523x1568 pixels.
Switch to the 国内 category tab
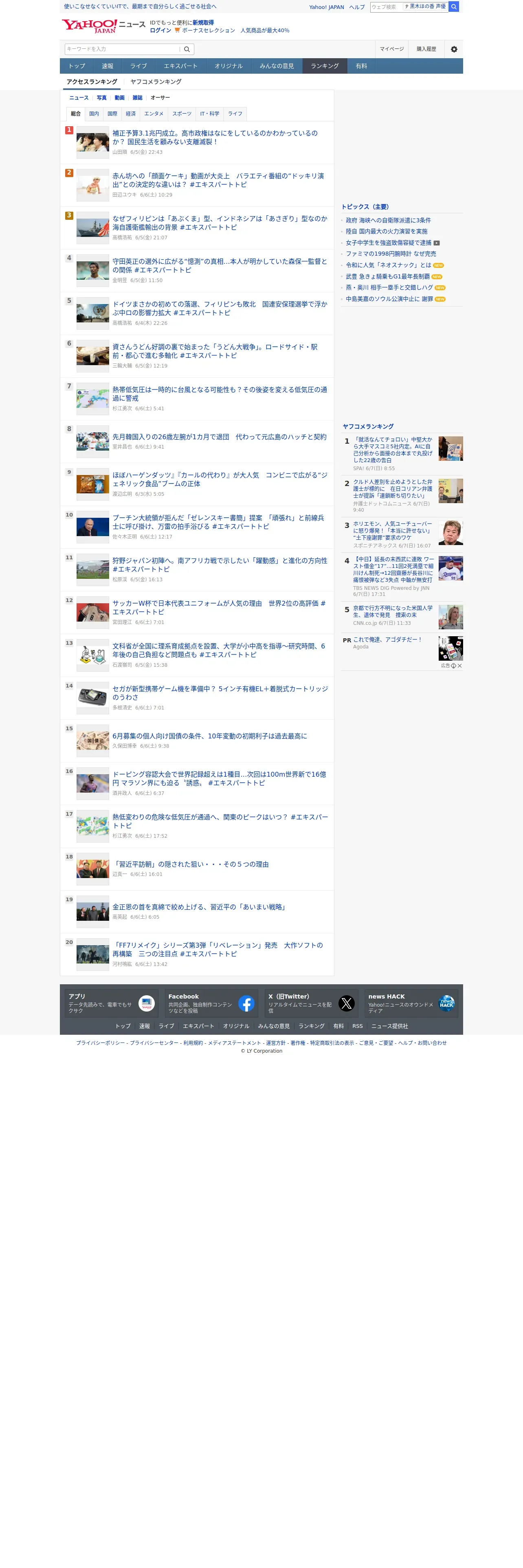(94, 114)
